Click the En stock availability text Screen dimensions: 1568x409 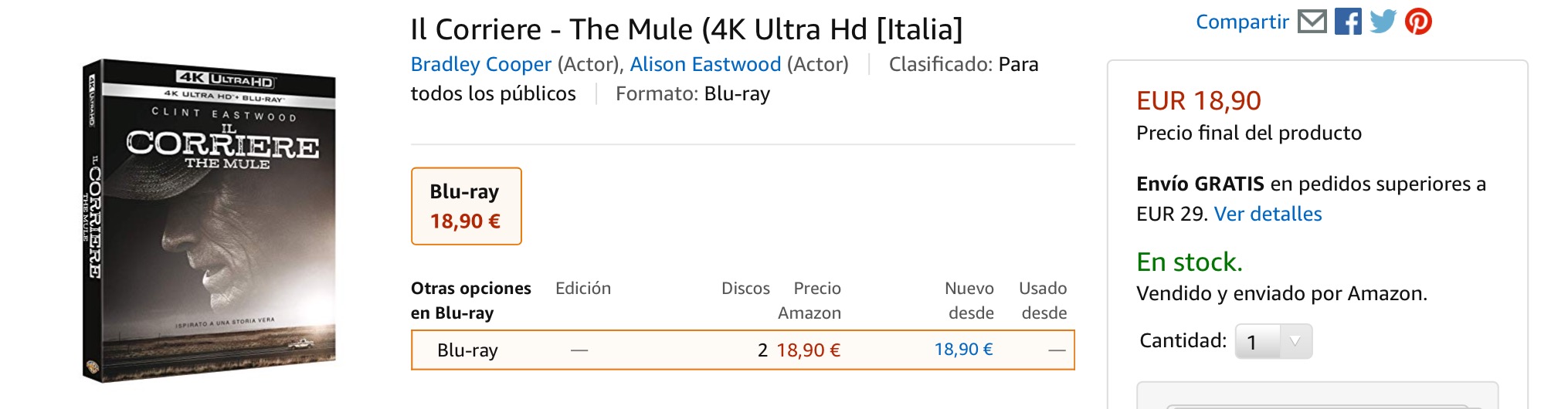tap(1189, 262)
